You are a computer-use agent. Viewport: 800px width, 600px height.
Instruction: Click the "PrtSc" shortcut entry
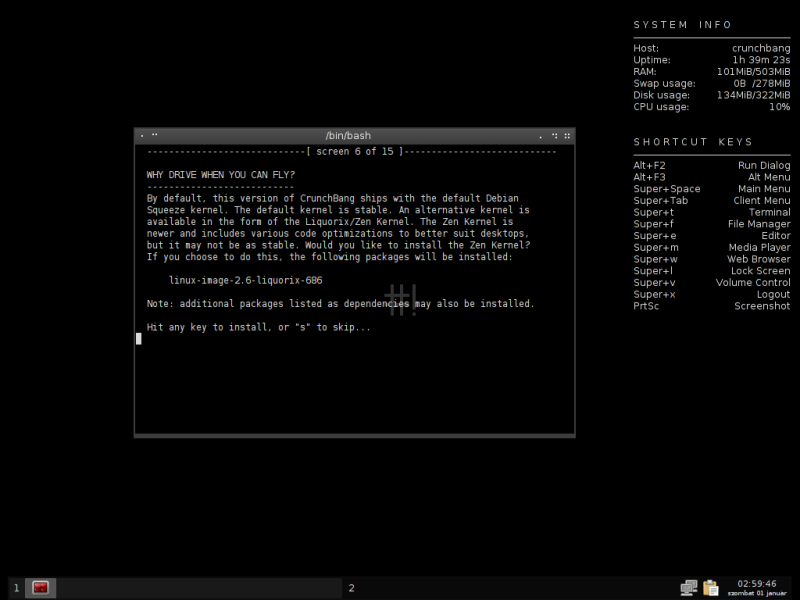pos(646,306)
